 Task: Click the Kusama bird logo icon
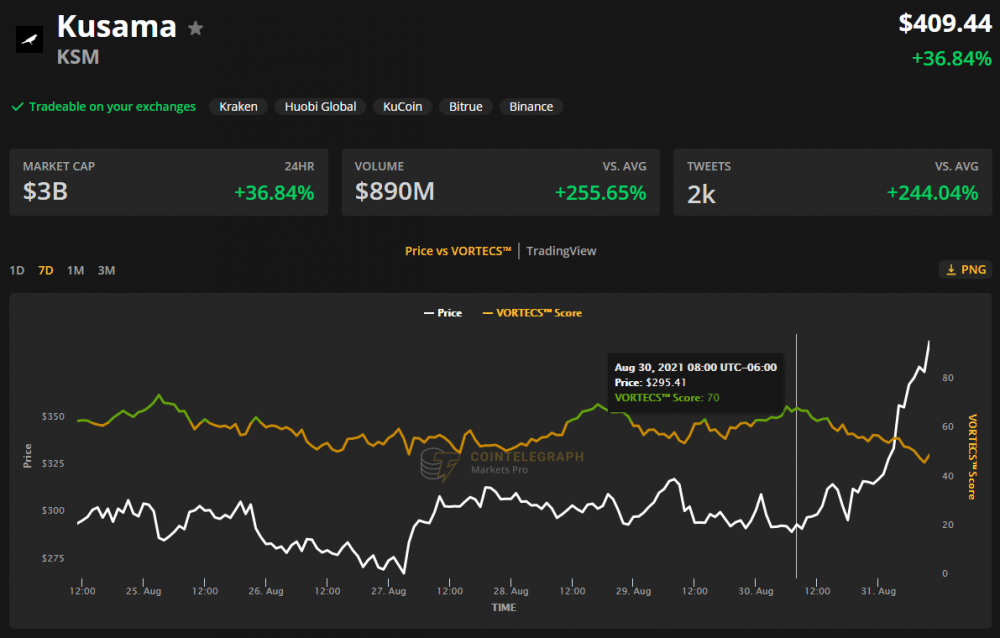pos(29,40)
